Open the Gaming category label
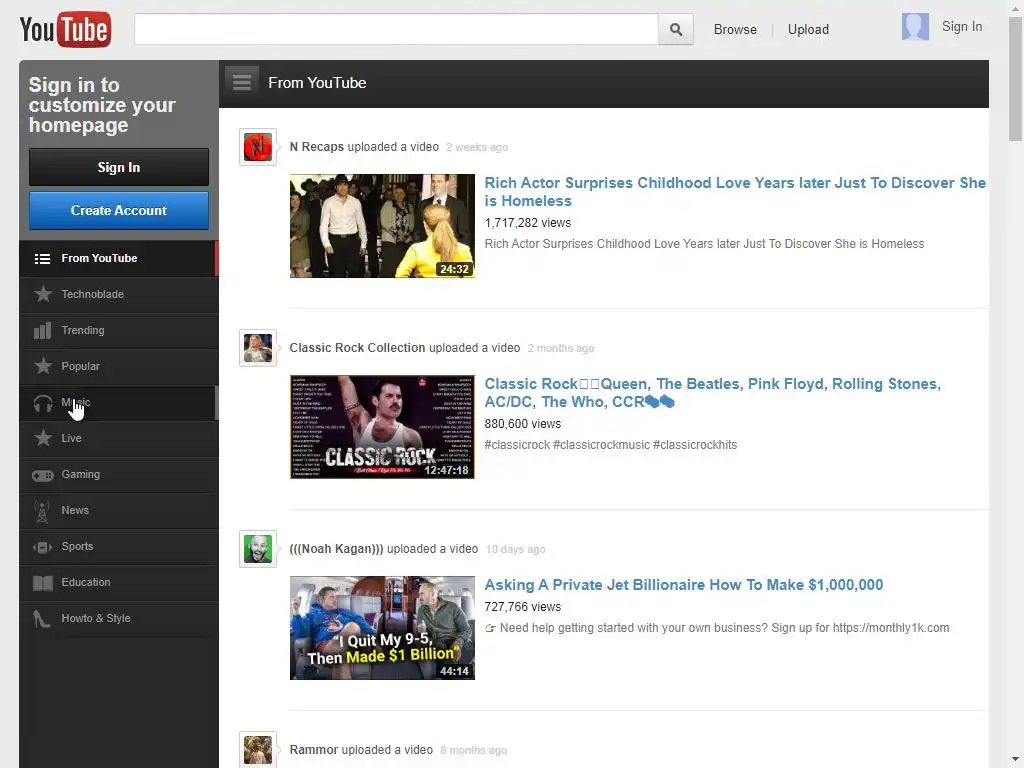This screenshot has width=1024, height=768. [80, 474]
